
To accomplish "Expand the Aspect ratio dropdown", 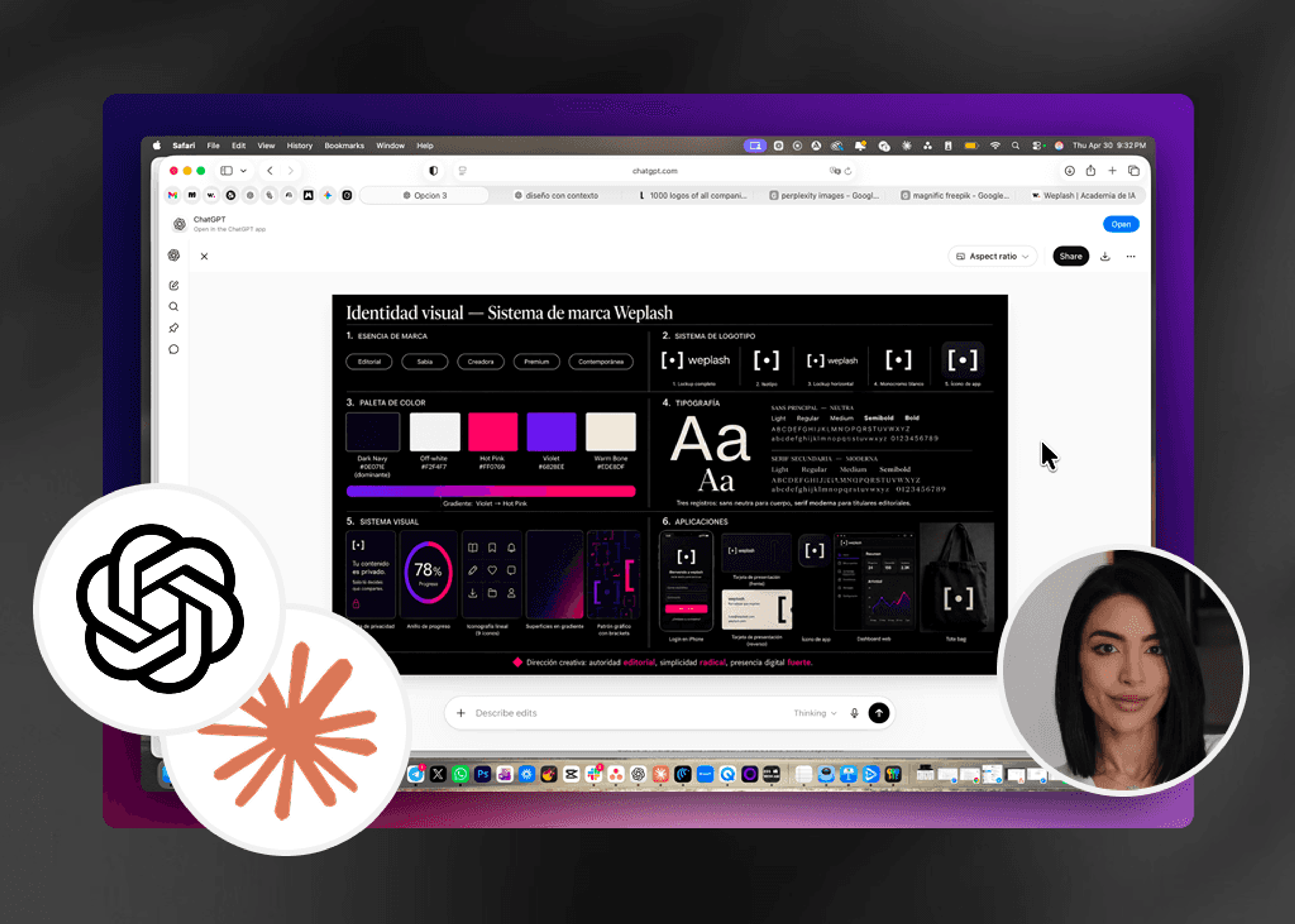I will tap(992, 256).
